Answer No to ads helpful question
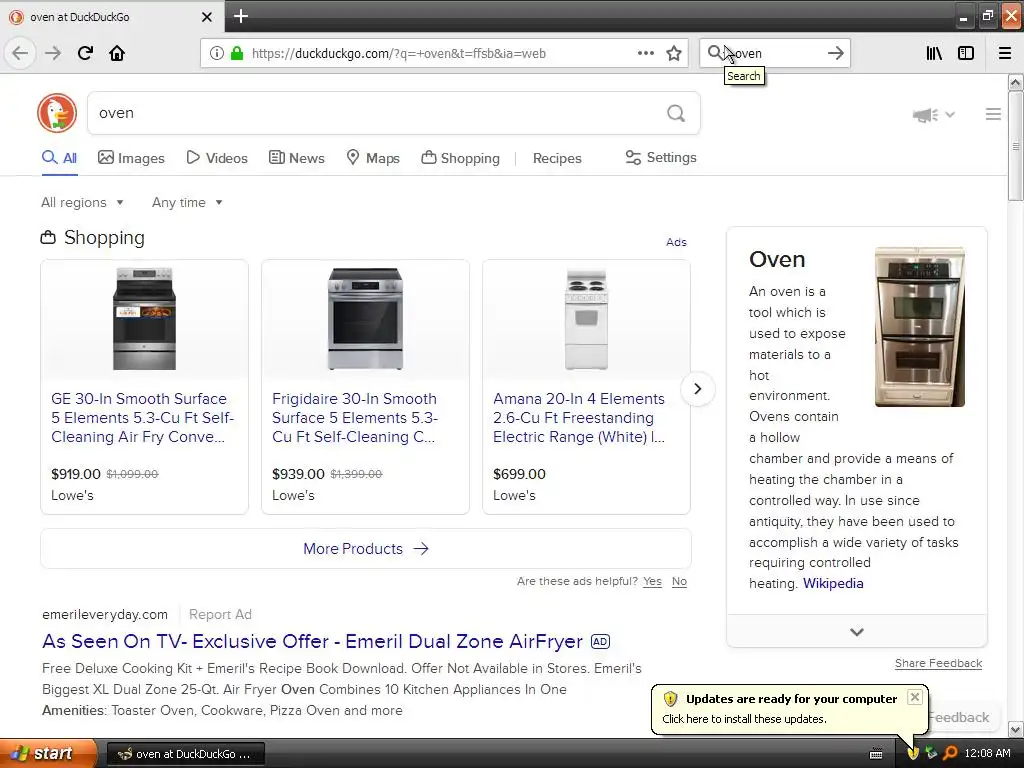This screenshot has height=768, width=1024. (679, 581)
